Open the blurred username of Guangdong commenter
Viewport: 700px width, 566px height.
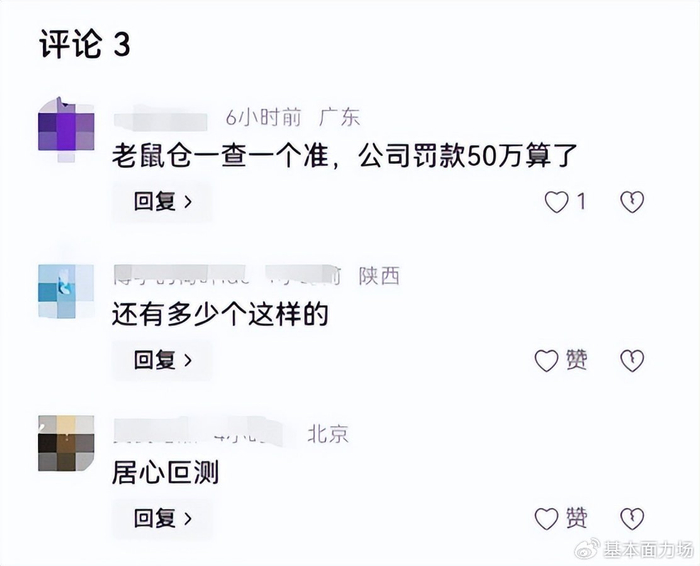pos(160,118)
